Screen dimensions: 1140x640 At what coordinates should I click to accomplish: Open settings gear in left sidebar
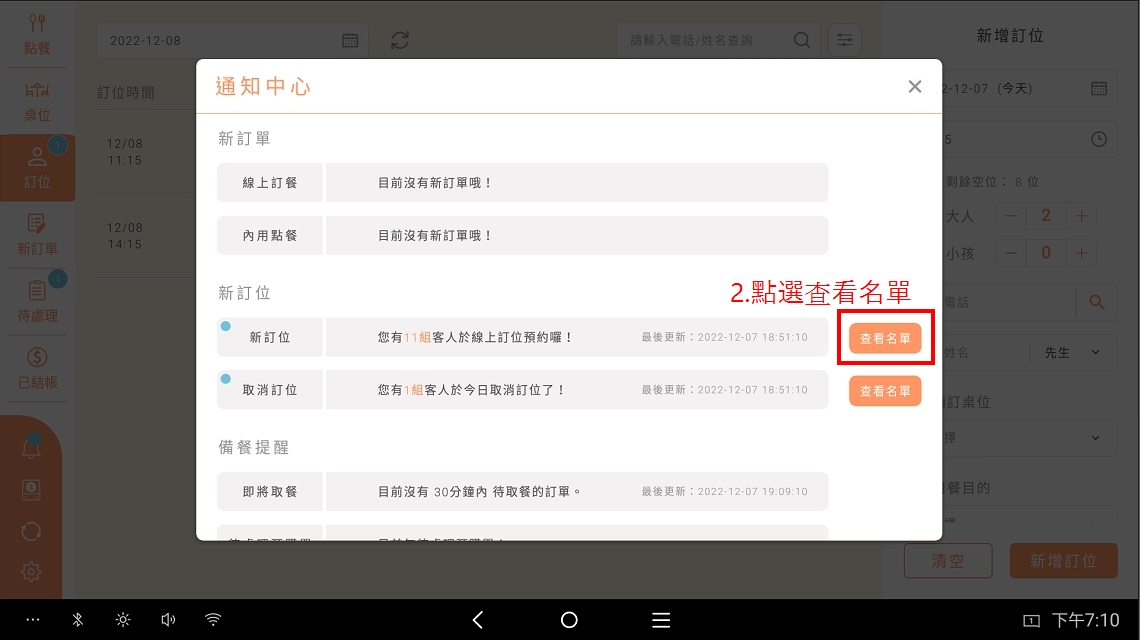click(x=31, y=572)
